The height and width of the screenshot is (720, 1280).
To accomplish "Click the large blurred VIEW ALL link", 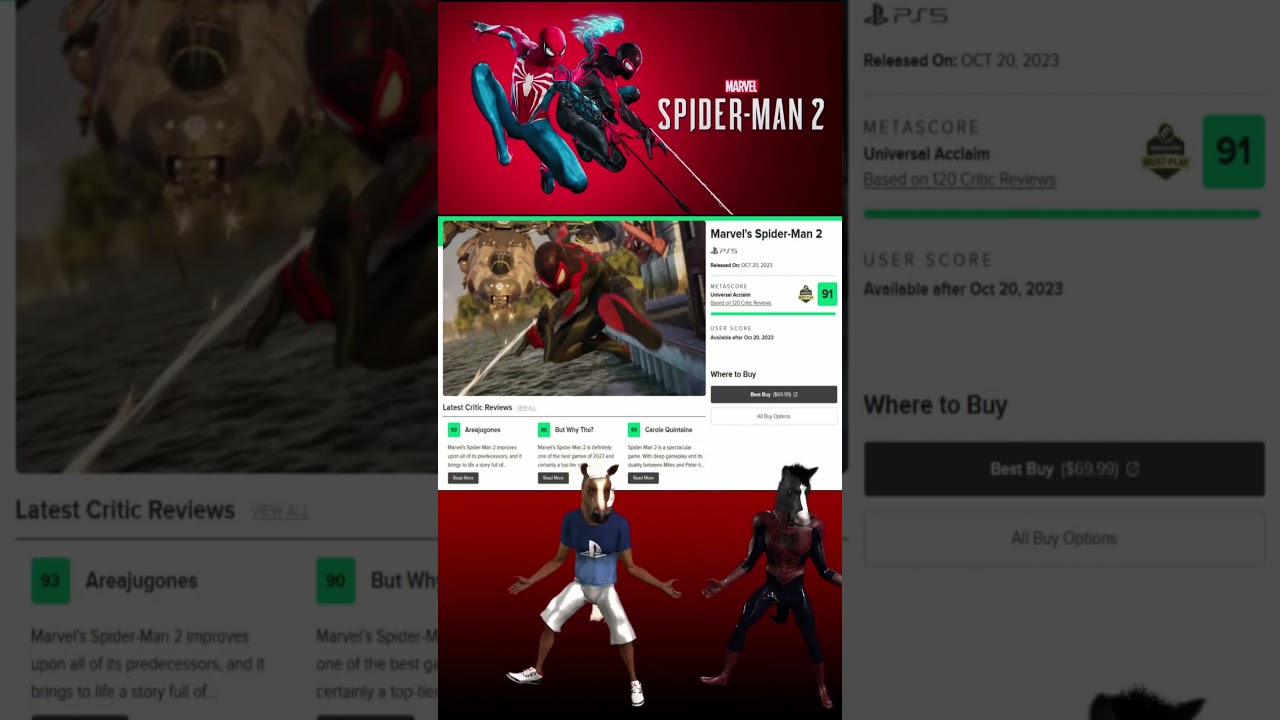I will tap(280, 512).
